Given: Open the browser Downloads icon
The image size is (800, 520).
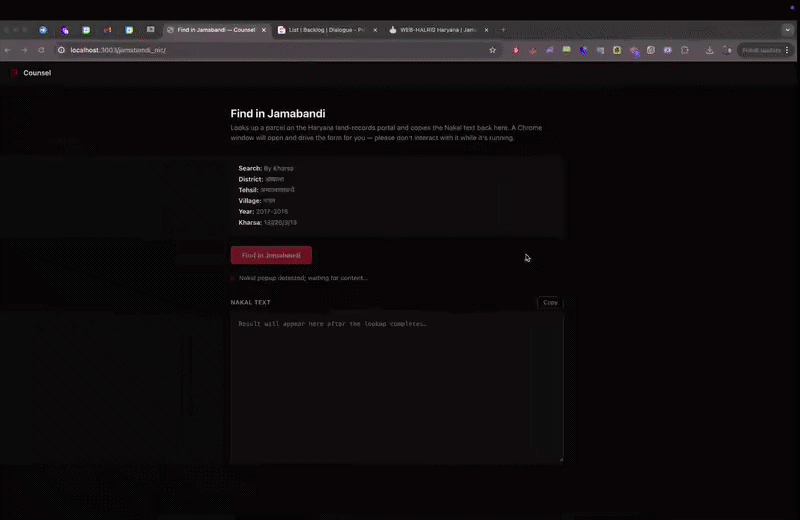Looking at the screenshot, I should 710,50.
